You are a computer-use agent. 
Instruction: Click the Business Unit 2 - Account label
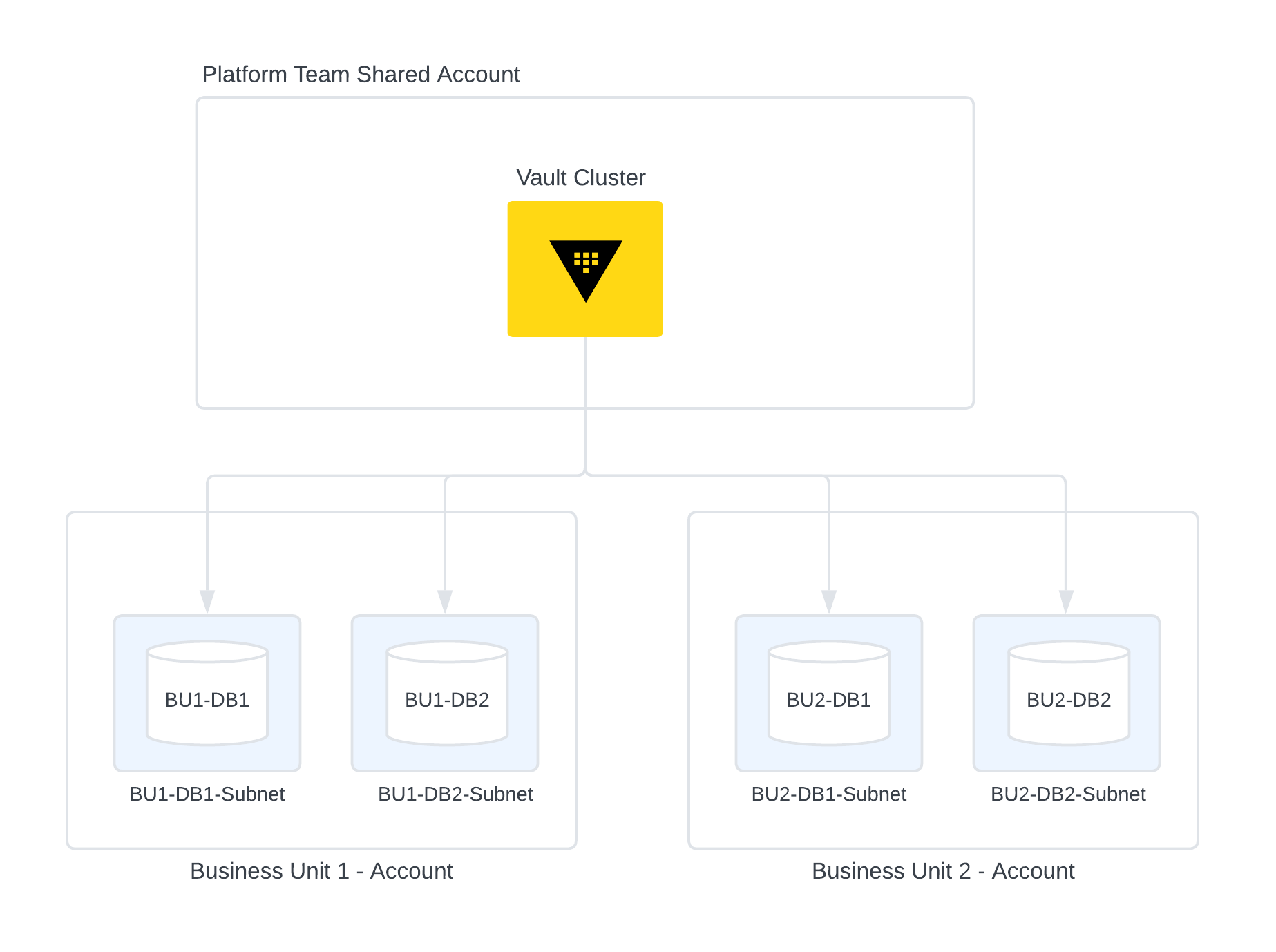[943, 871]
